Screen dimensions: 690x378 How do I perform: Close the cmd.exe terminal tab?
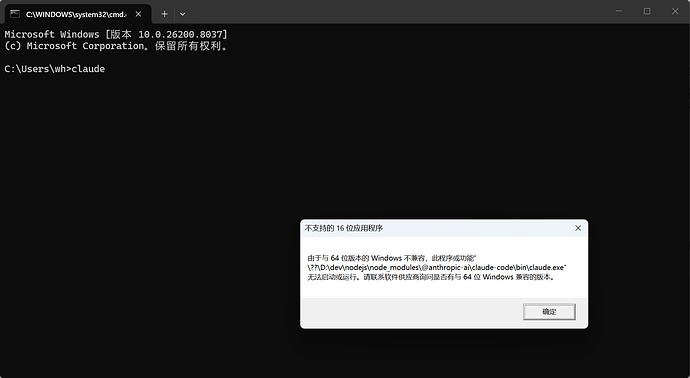pyautogui.click(x=138, y=14)
